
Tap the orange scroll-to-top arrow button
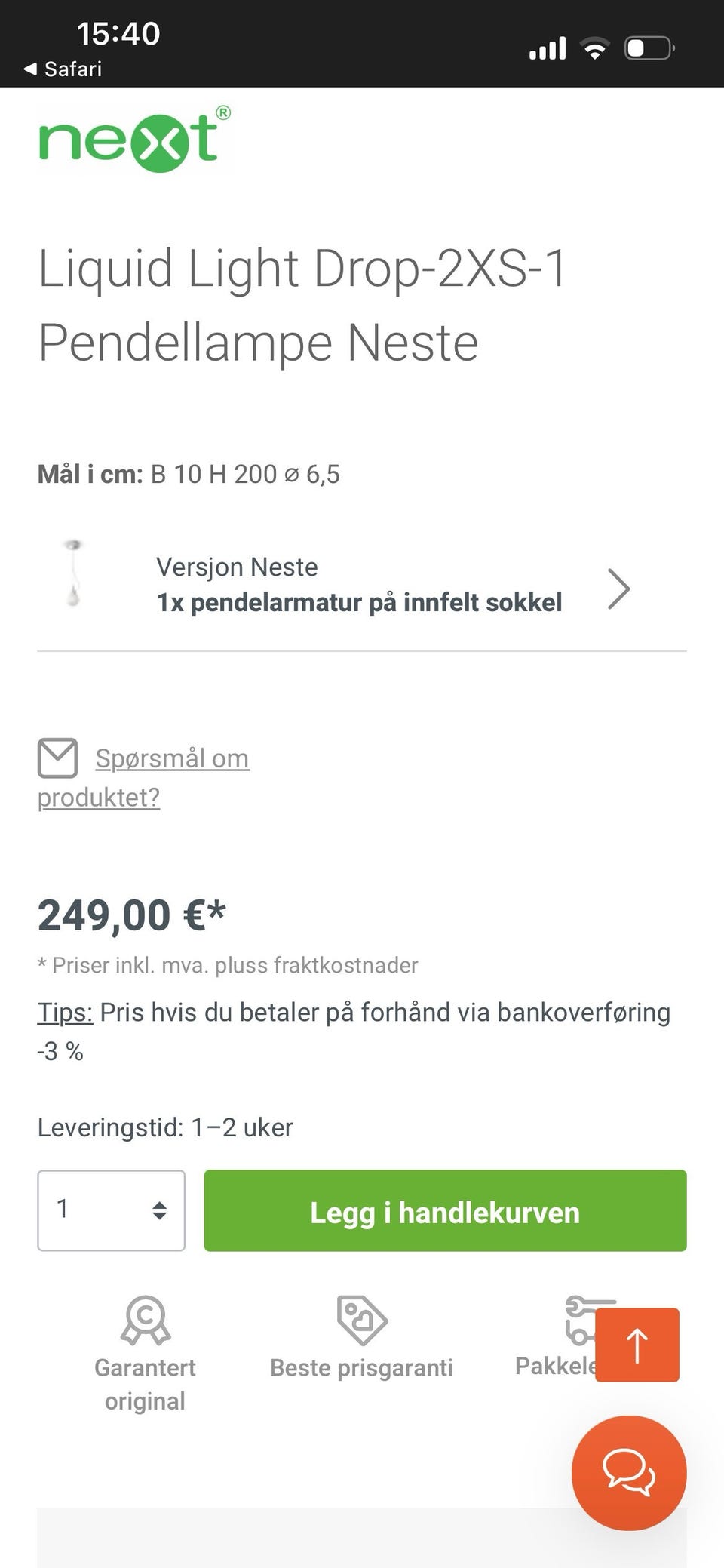[637, 1345]
